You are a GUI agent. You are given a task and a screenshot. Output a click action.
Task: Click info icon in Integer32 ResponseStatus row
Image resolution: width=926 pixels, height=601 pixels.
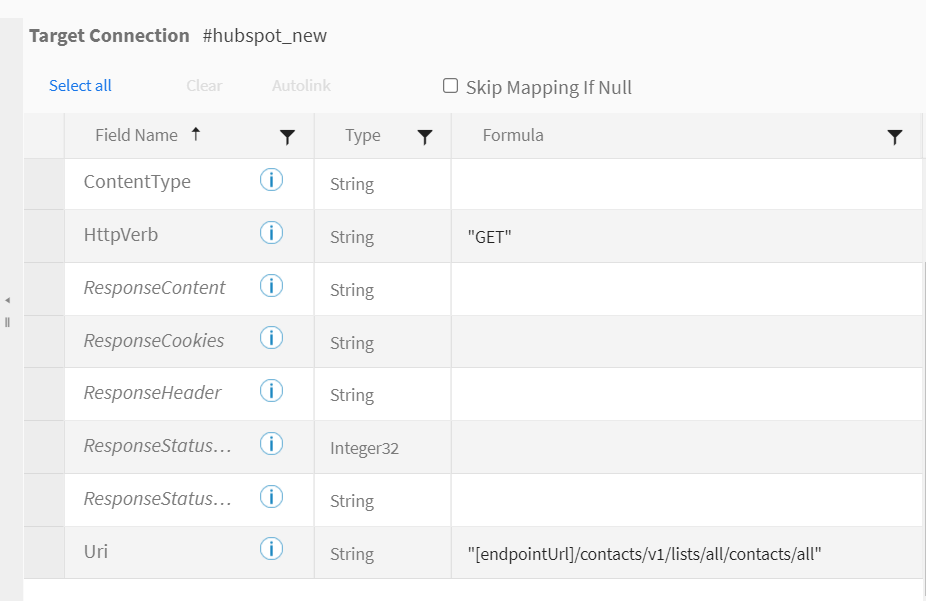271,444
